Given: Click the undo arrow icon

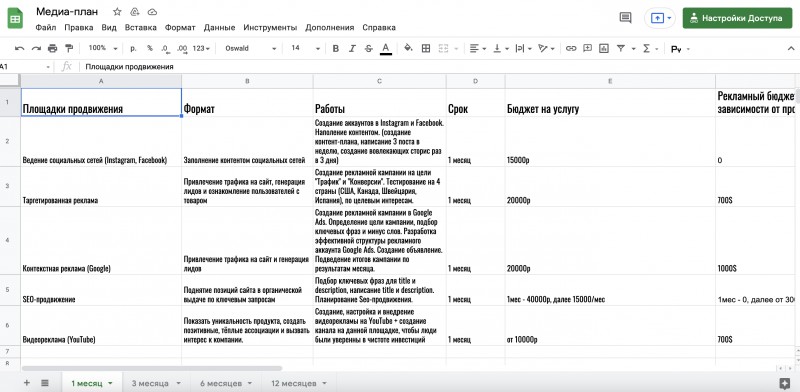Looking at the screenshot, I should click(19, 48).
